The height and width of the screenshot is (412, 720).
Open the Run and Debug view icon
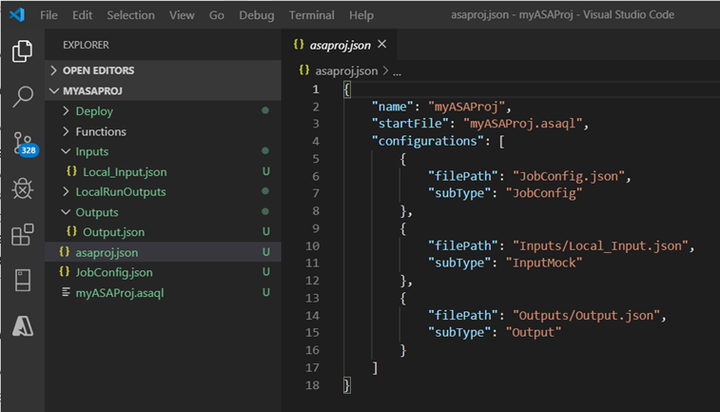[22, 189]
